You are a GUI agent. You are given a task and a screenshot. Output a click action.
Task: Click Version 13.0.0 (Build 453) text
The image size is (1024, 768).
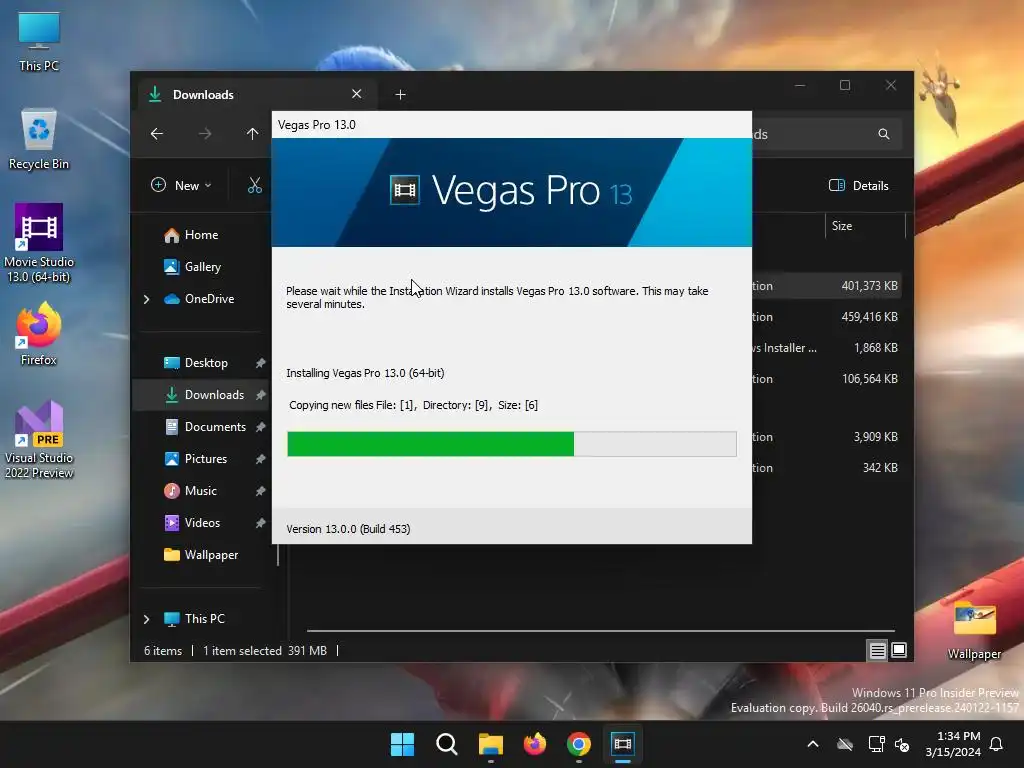[x=348, y=529]
